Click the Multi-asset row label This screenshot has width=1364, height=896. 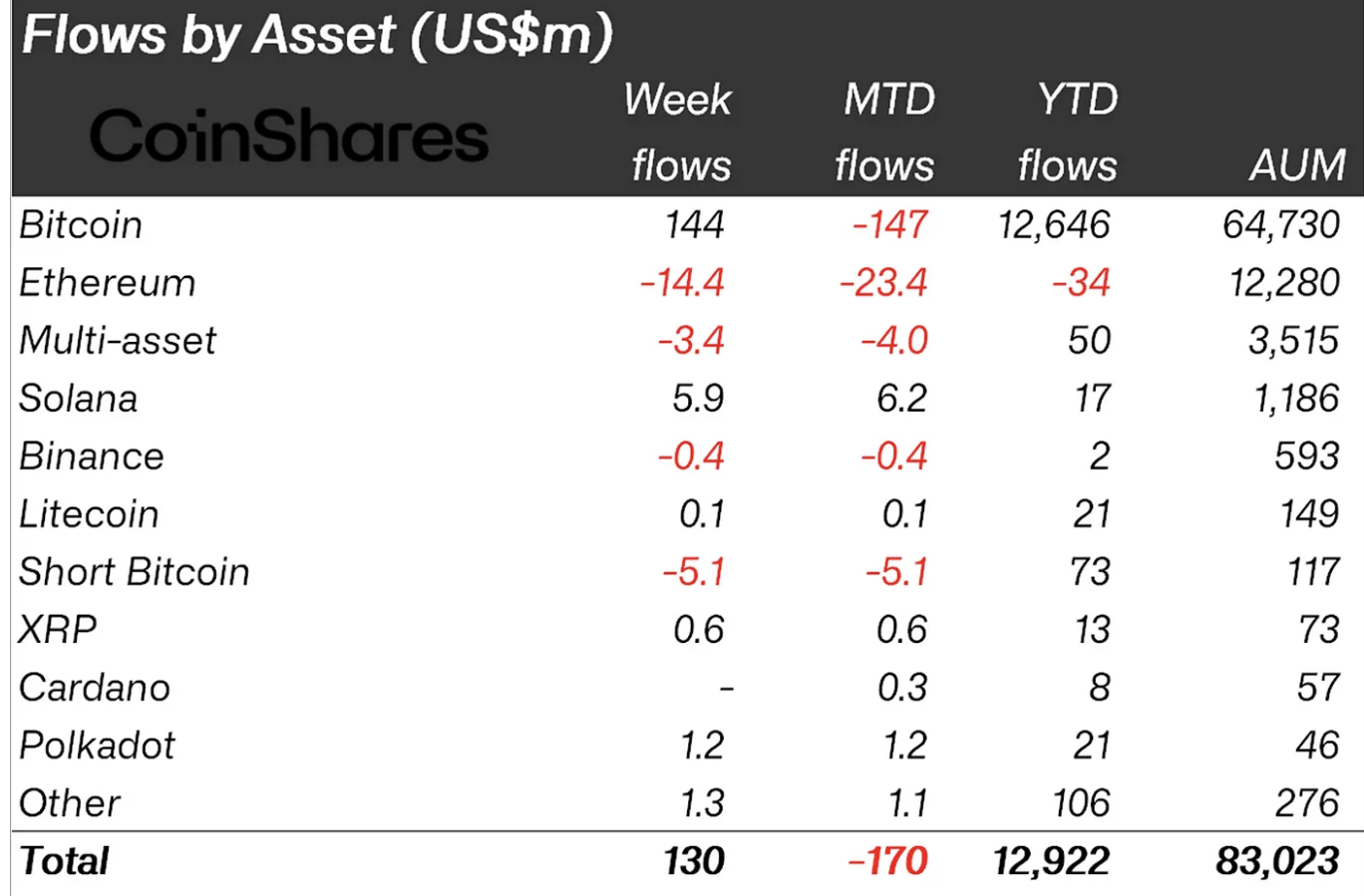(x=118, y=341)
